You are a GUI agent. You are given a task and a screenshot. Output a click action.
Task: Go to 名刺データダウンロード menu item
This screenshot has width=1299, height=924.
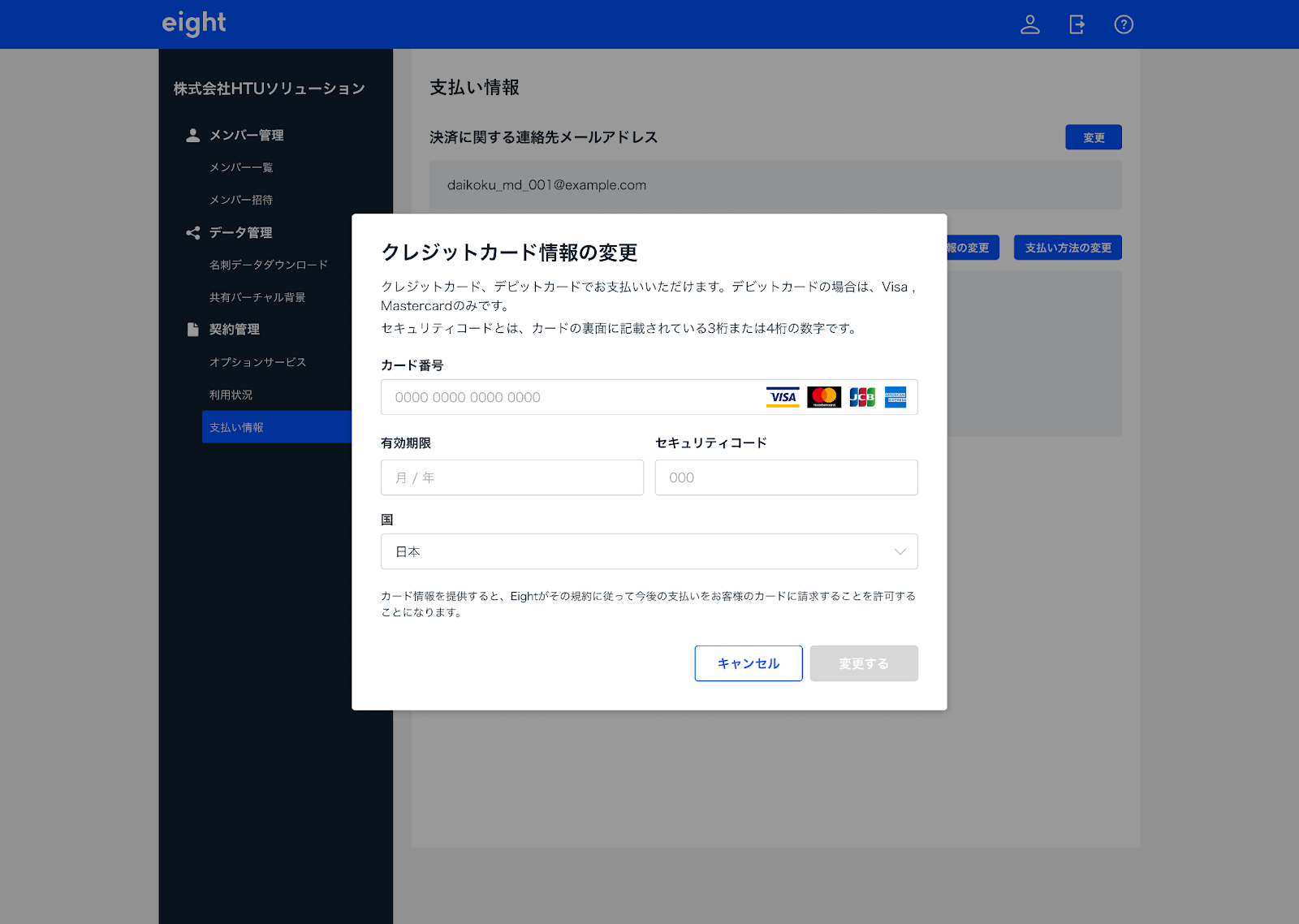[269, 265]
